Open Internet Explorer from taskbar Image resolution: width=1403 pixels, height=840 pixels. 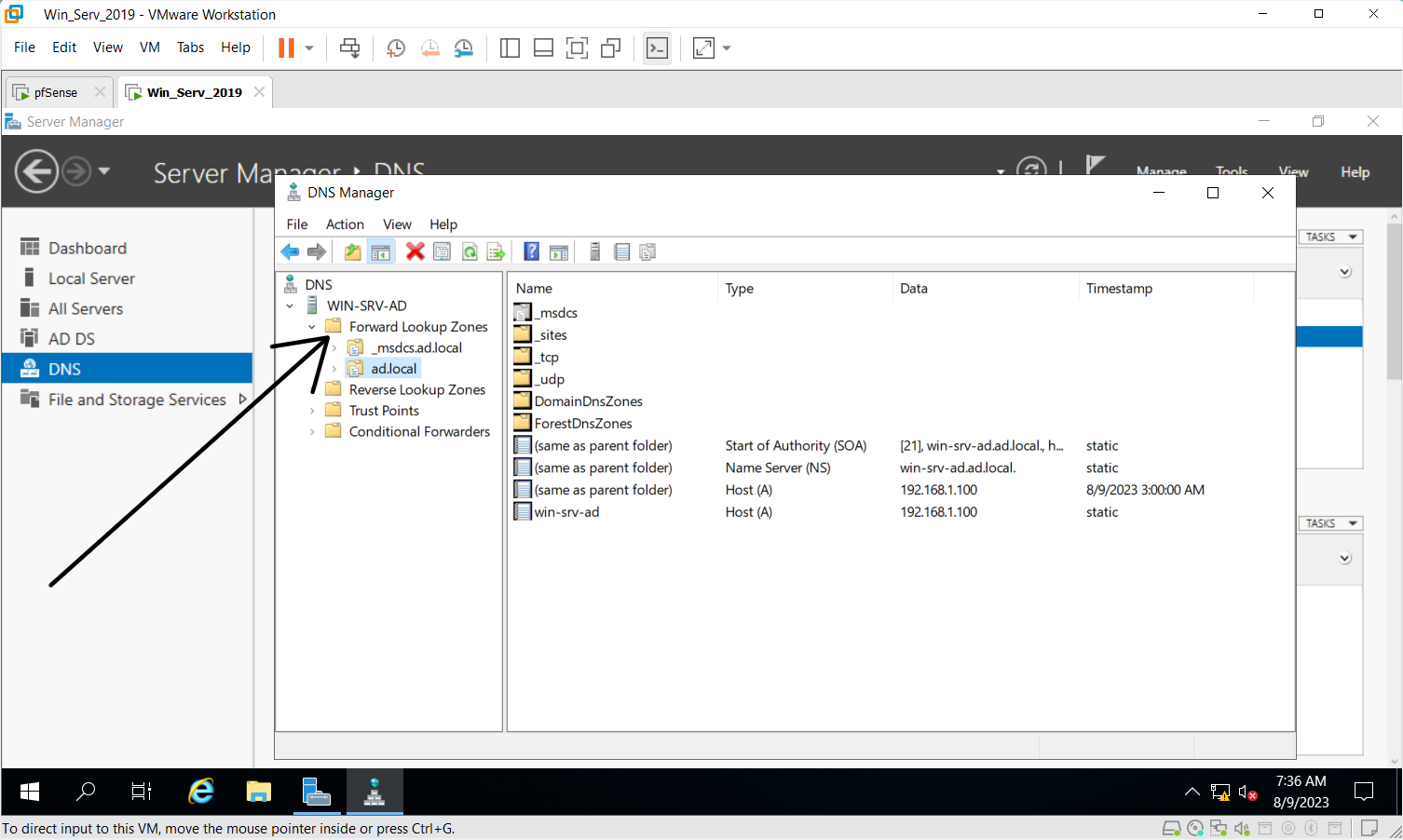[200, 792]
